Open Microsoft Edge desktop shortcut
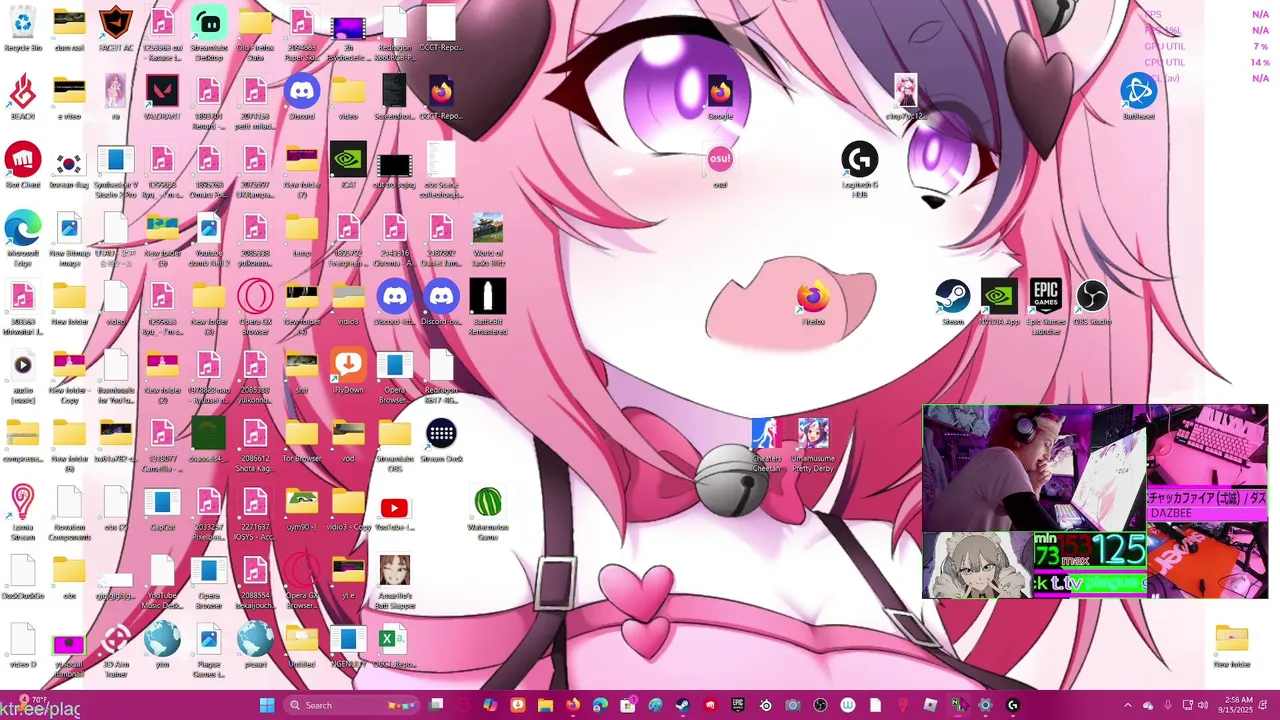The width and height of the screenshot is (1280, 720). (22, 239)
